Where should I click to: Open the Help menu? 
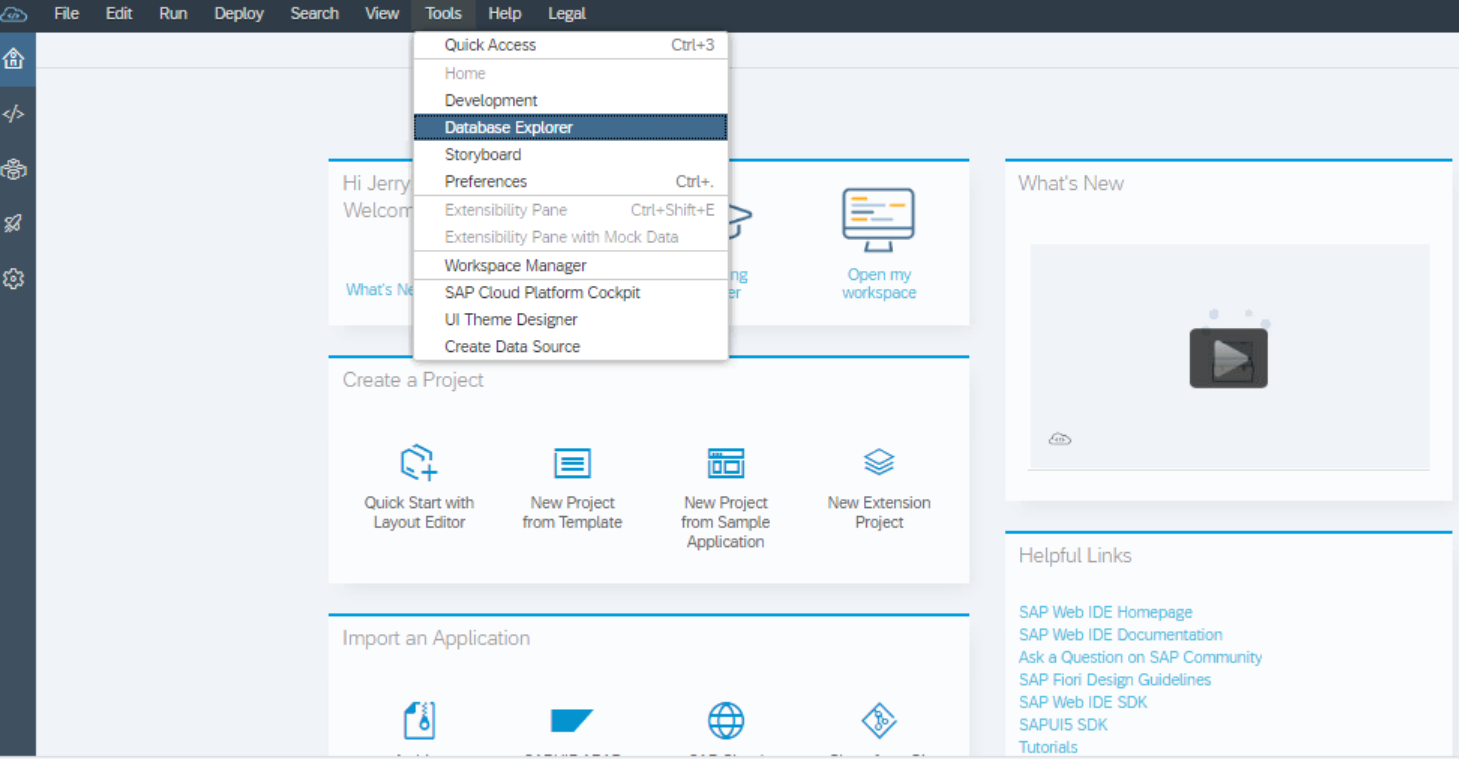505,14
